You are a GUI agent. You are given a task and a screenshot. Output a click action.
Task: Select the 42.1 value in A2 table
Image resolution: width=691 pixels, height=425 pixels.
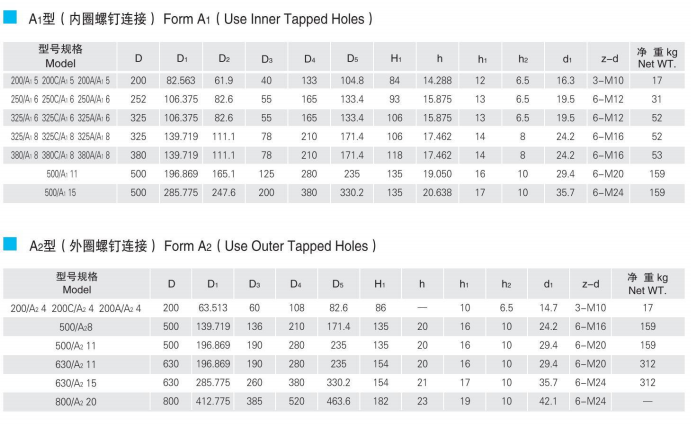tap(547, 401)
